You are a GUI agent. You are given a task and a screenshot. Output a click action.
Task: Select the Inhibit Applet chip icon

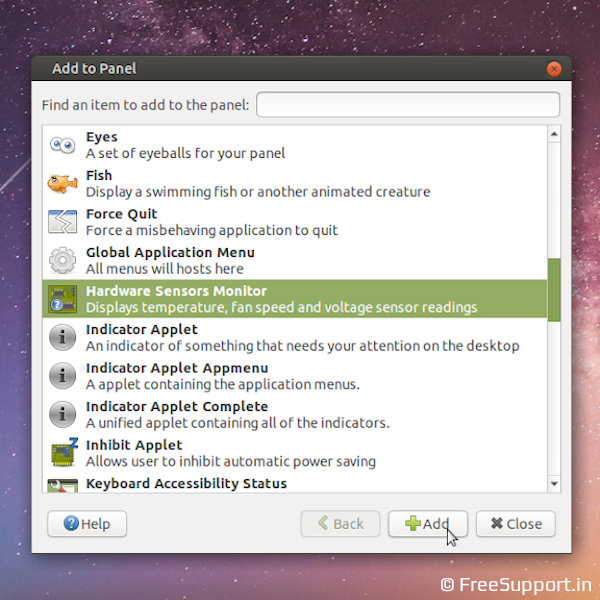64,452
